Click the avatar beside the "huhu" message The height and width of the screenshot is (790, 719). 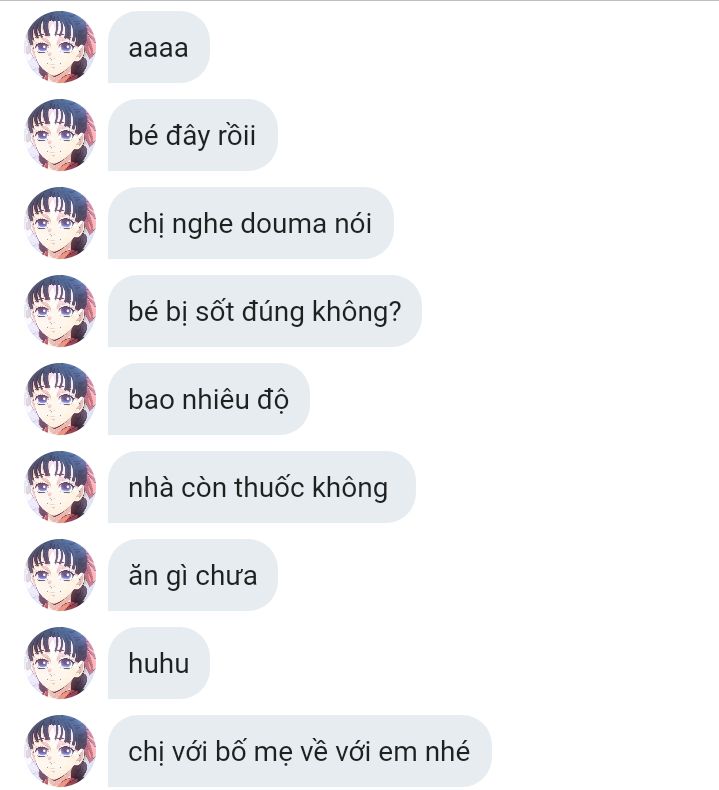60,663
